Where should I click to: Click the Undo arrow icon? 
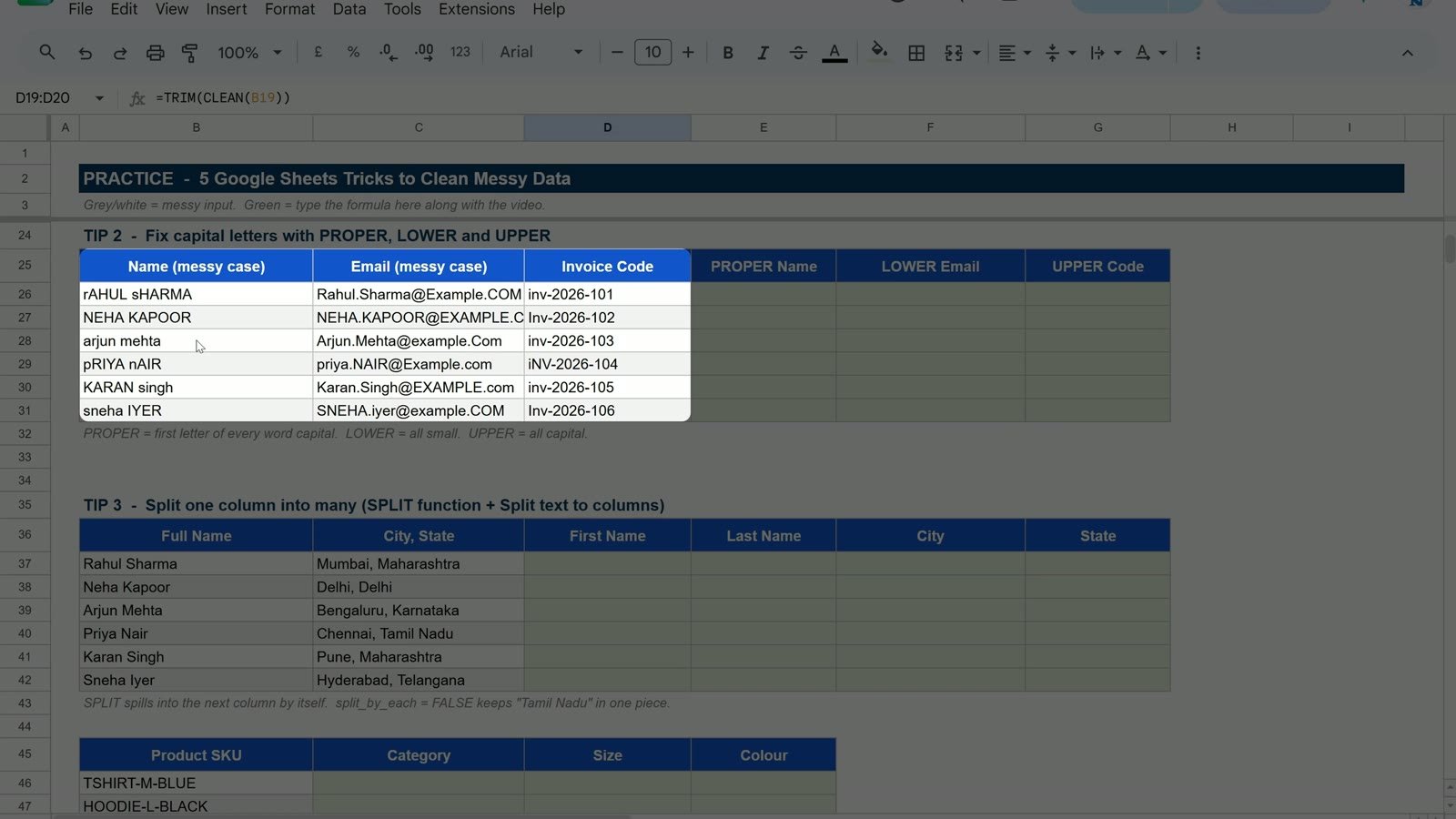[x=85, y=53]
